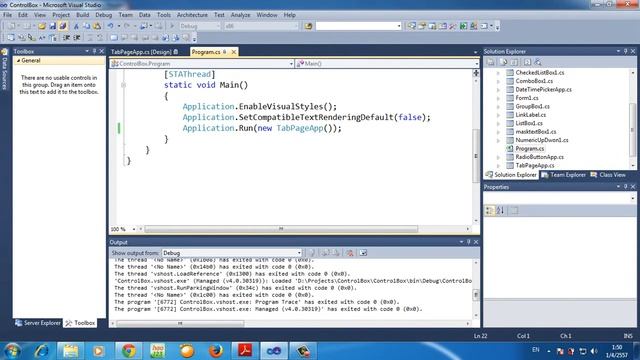Click Clear All icon in Output toolbar

pos(350,253)
